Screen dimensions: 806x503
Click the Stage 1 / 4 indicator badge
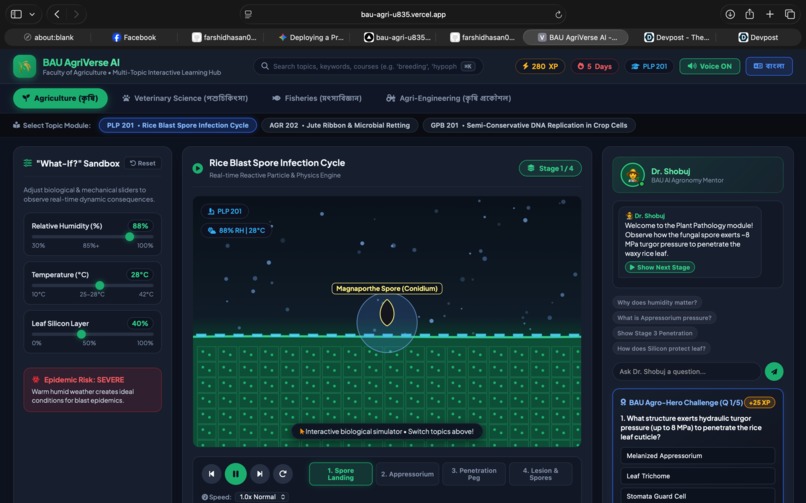coord(550,169)
